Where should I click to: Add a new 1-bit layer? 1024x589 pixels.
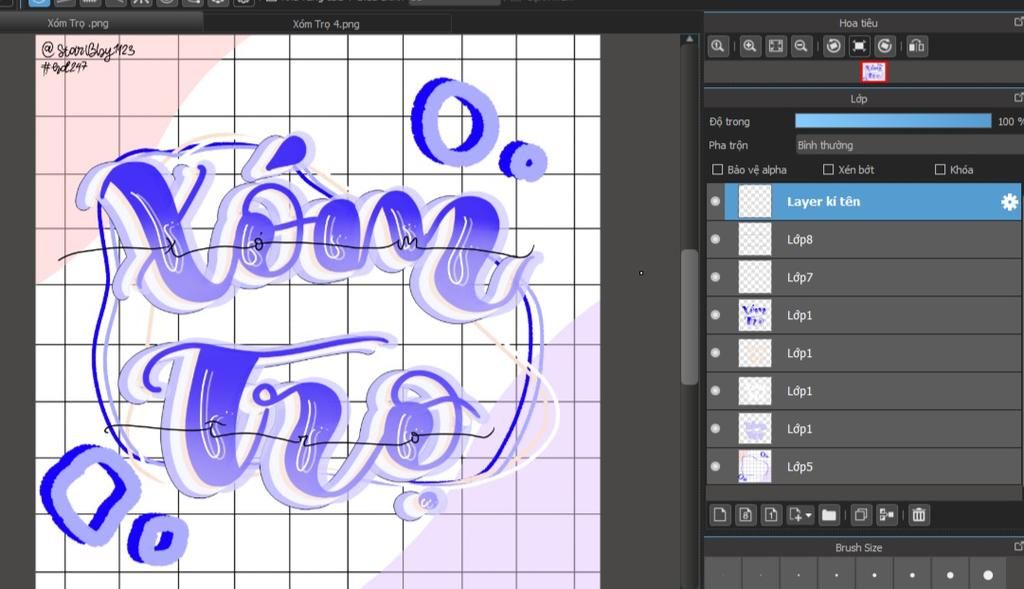771,515
